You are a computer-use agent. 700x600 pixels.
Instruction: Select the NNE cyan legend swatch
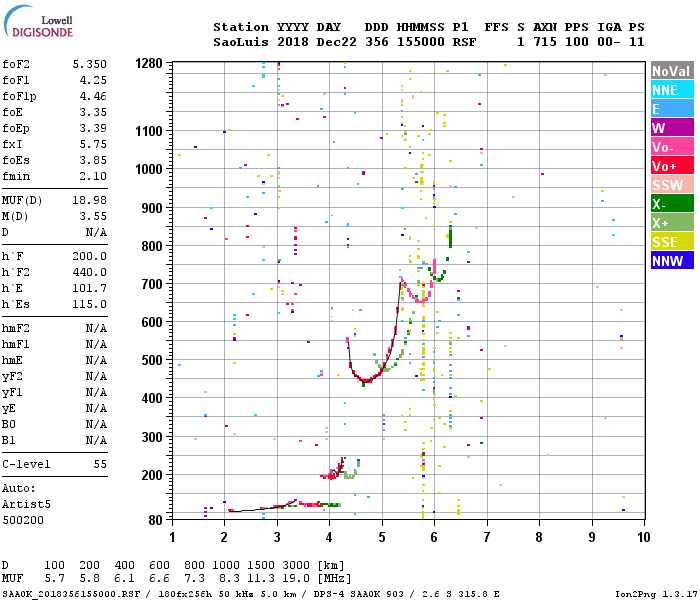coord(672,90)
